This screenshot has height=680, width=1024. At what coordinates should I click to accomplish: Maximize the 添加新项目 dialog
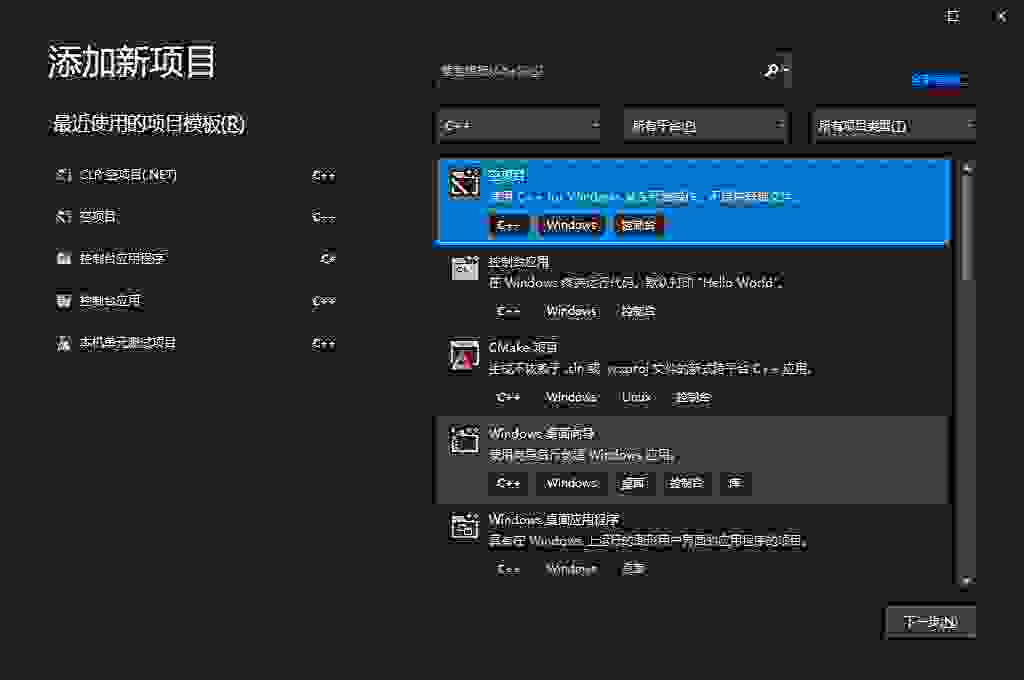tap(953, 16)
